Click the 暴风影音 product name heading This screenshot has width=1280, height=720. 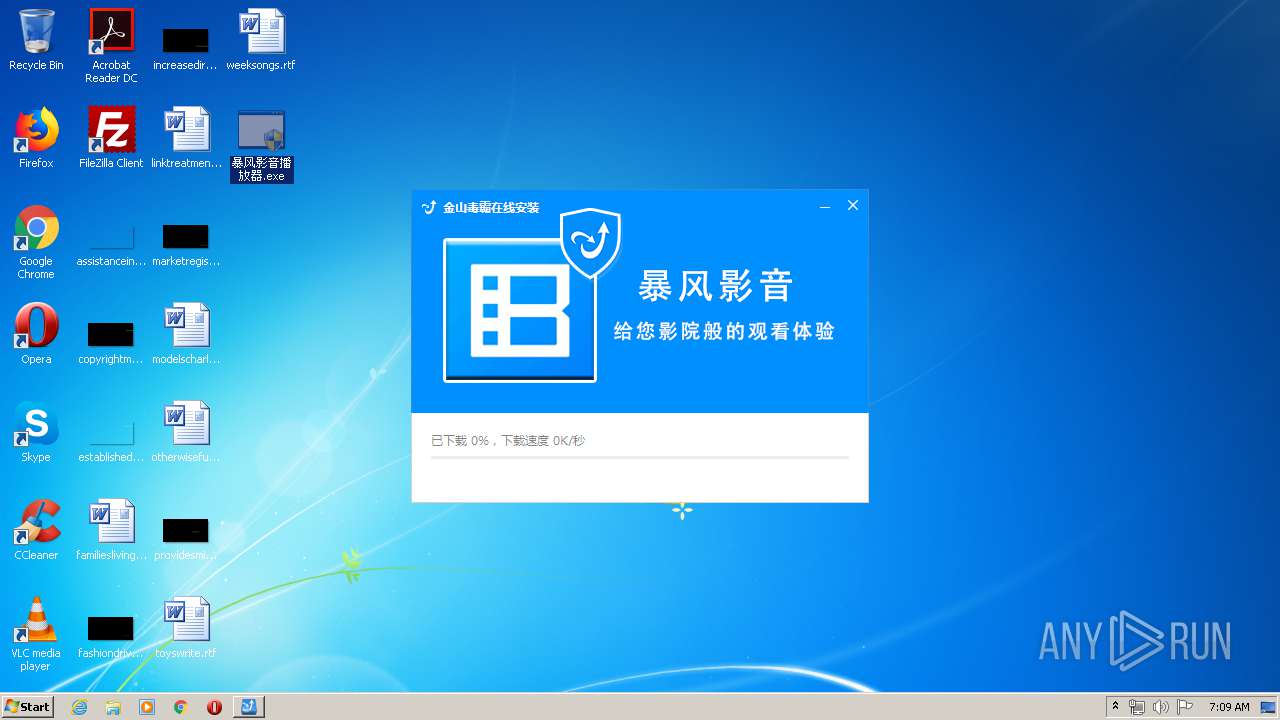pyautogui.click(x=716, y=287)
